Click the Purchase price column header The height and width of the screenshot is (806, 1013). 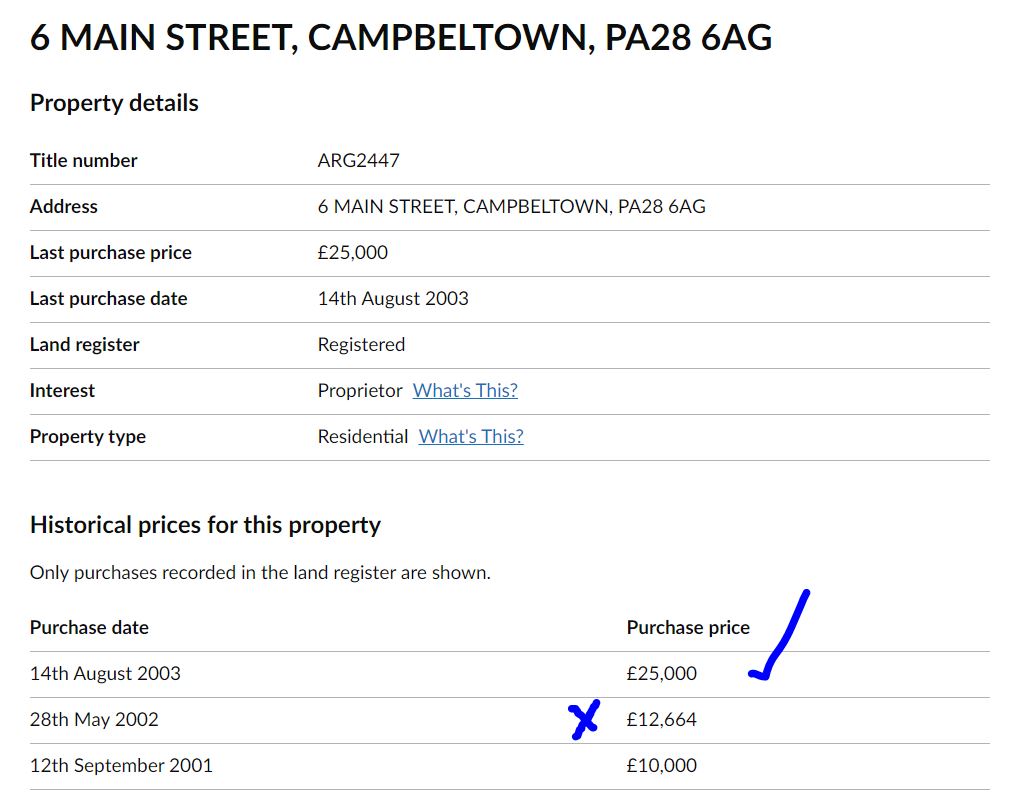tap(688, 628)
